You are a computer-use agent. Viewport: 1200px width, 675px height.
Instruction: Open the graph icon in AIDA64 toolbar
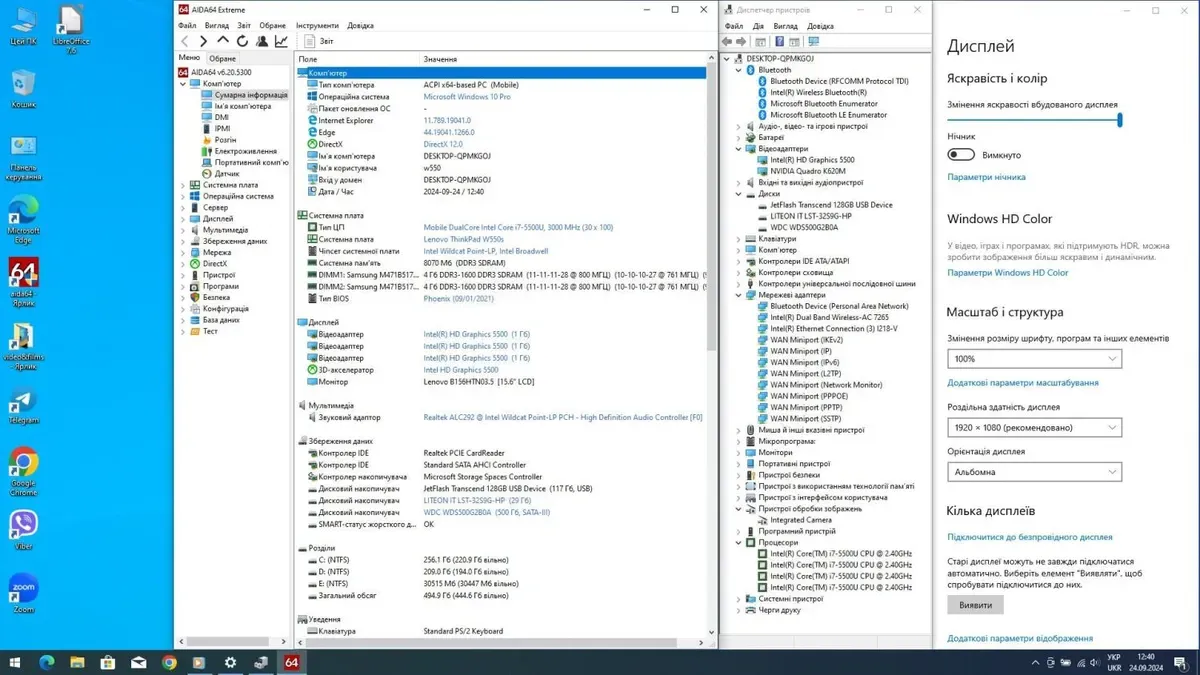[x=281, y=41]
